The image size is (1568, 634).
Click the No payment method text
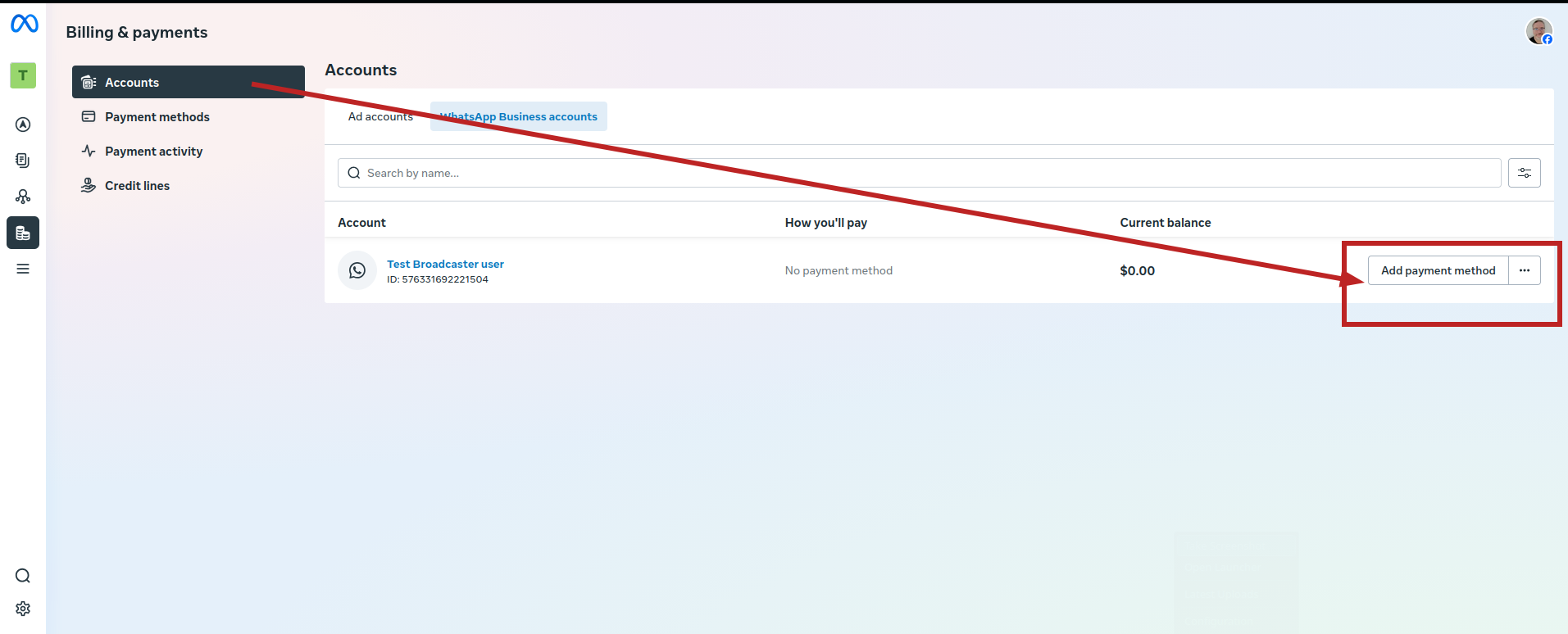[839, 270]
